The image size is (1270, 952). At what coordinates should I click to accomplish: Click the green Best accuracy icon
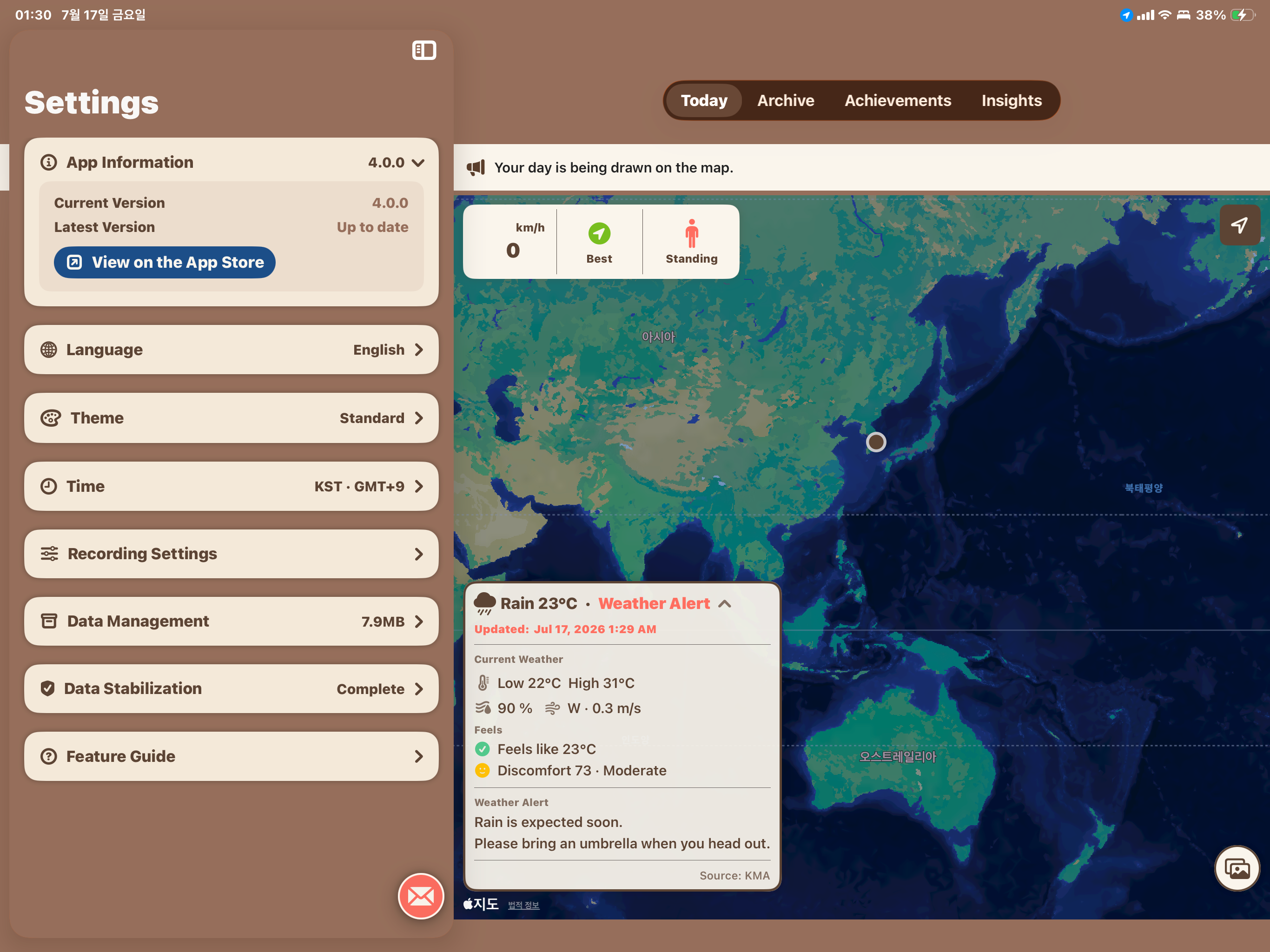coord(599,234)
